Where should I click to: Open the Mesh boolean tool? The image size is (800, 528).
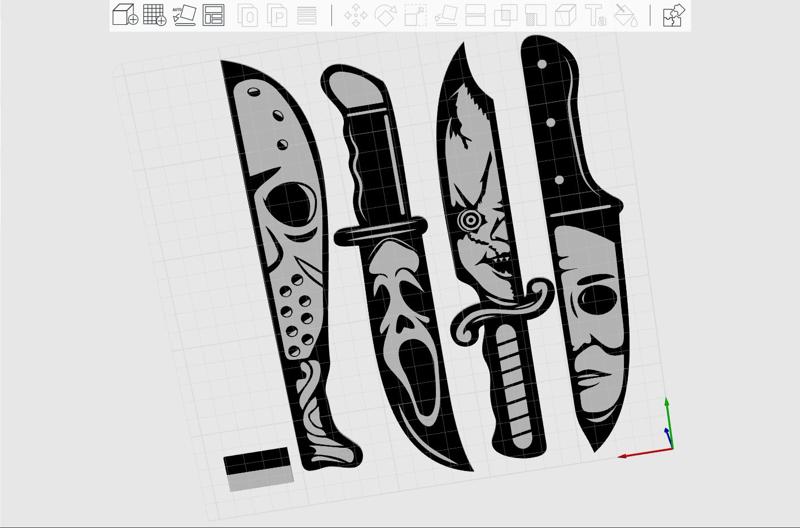pyautogui.click(x=506, y=15)
